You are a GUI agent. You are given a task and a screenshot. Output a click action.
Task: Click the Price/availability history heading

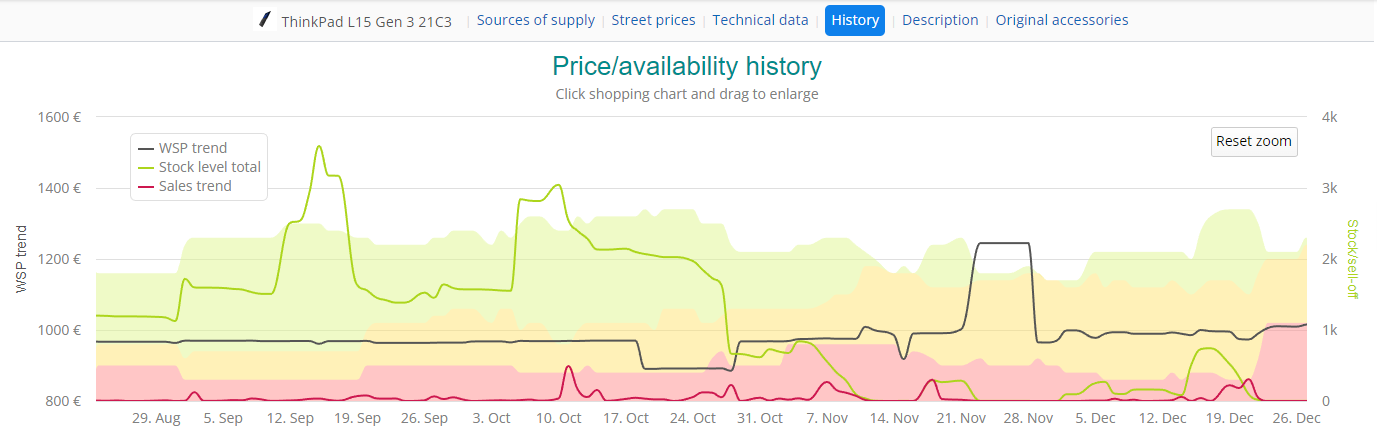[x=687, y=67]
